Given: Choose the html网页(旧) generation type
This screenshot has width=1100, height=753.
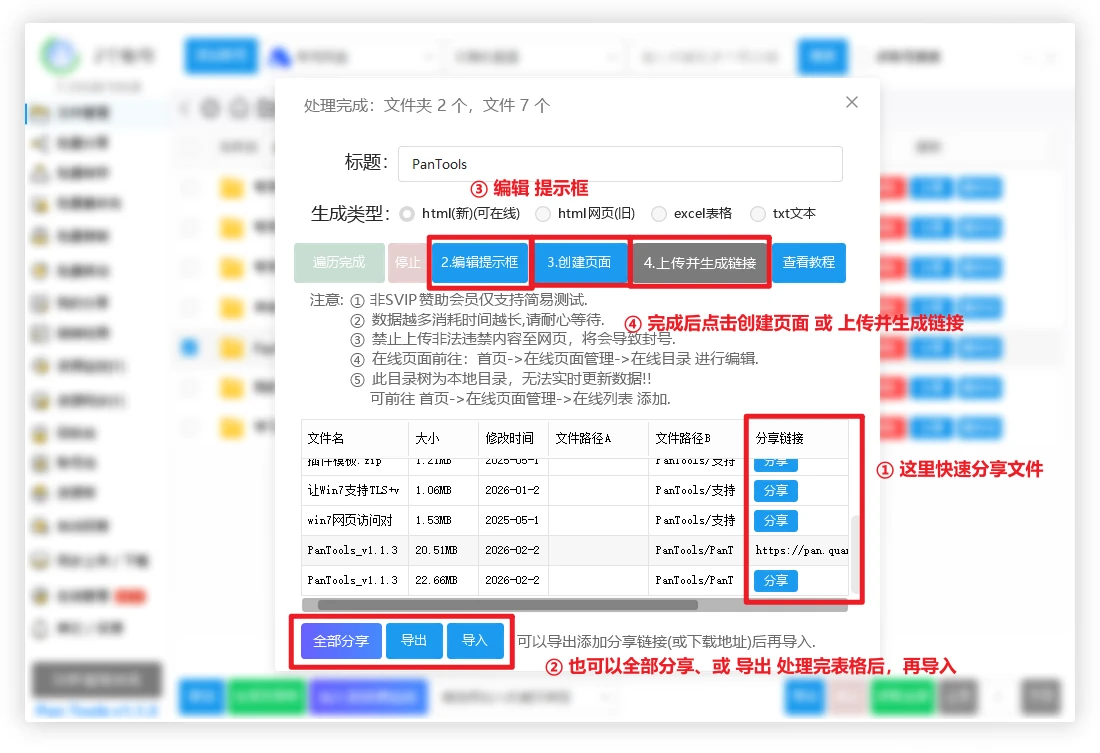Looking at the screenshot, I should coord(543,214).
